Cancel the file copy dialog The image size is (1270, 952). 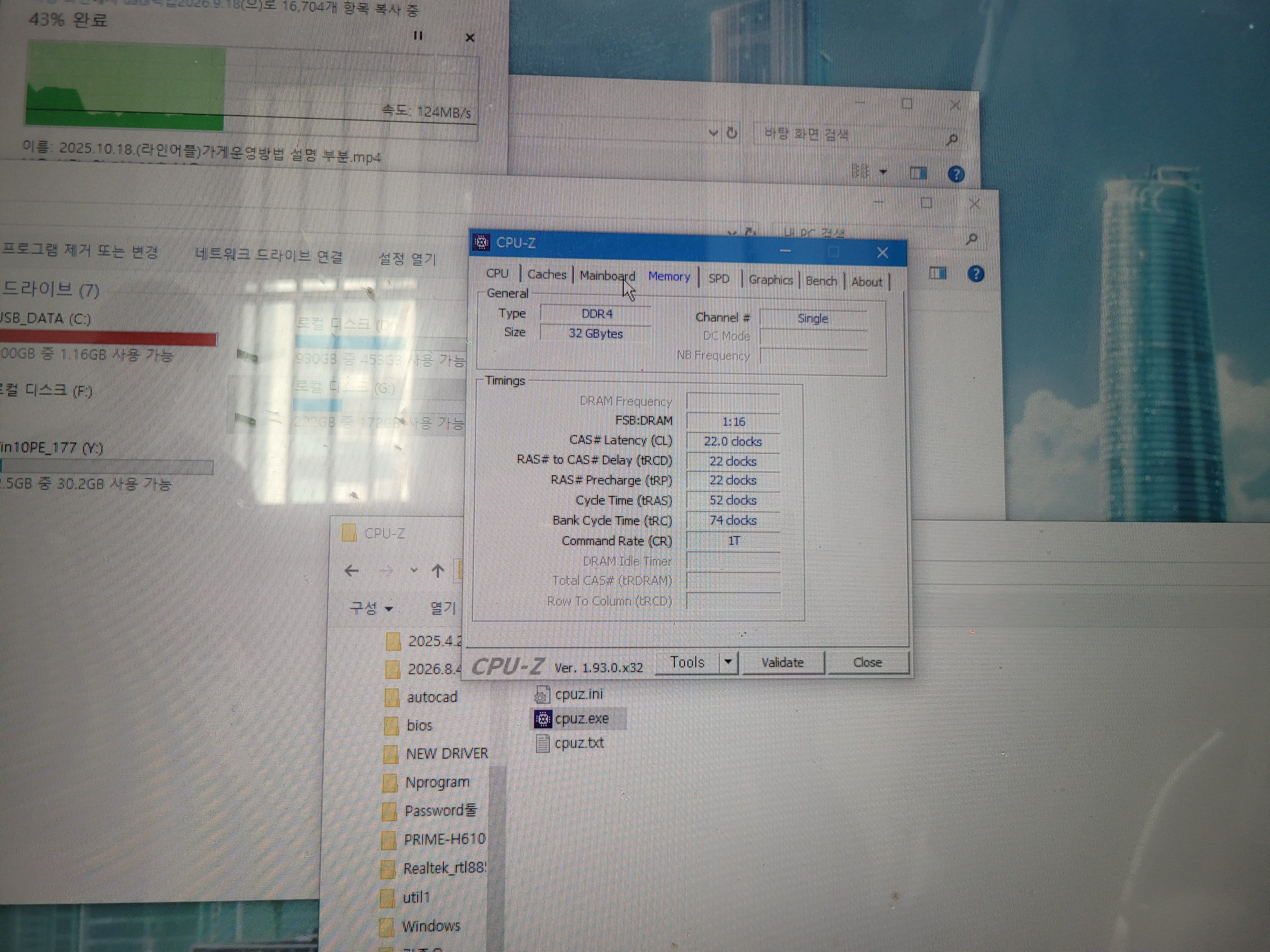click(470, 38)
